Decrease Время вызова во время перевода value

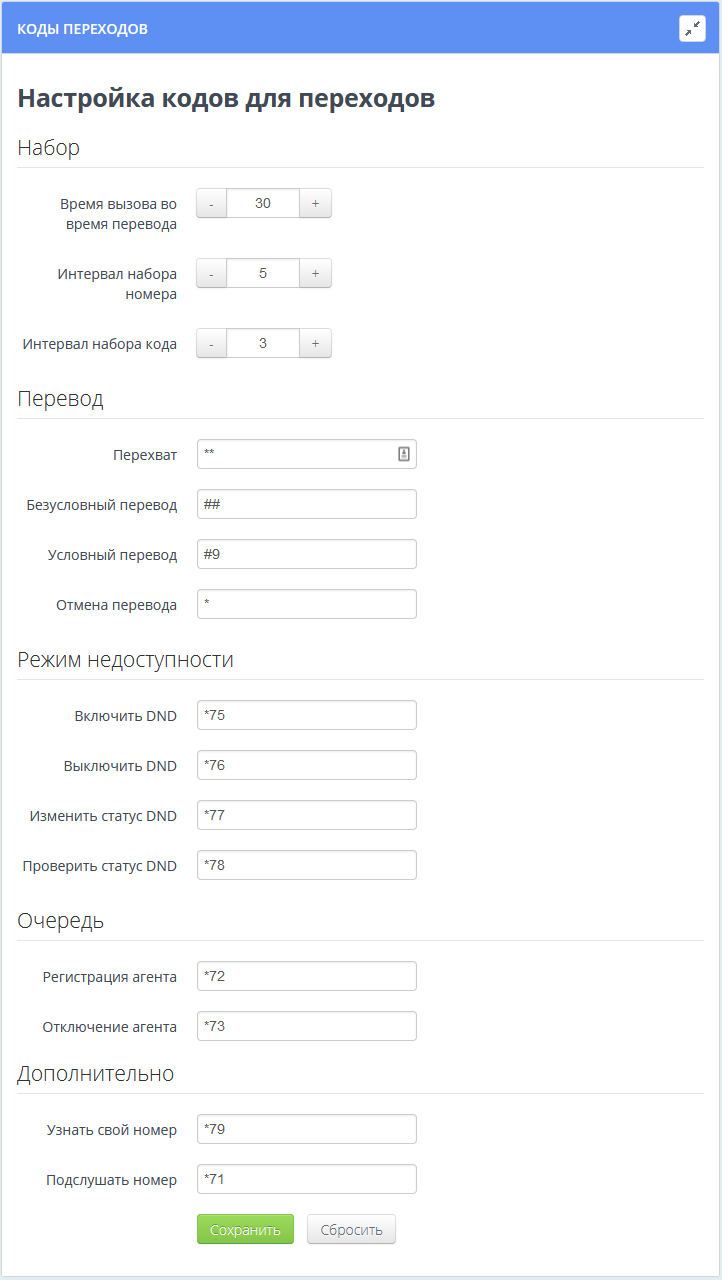tap(212, 203)
